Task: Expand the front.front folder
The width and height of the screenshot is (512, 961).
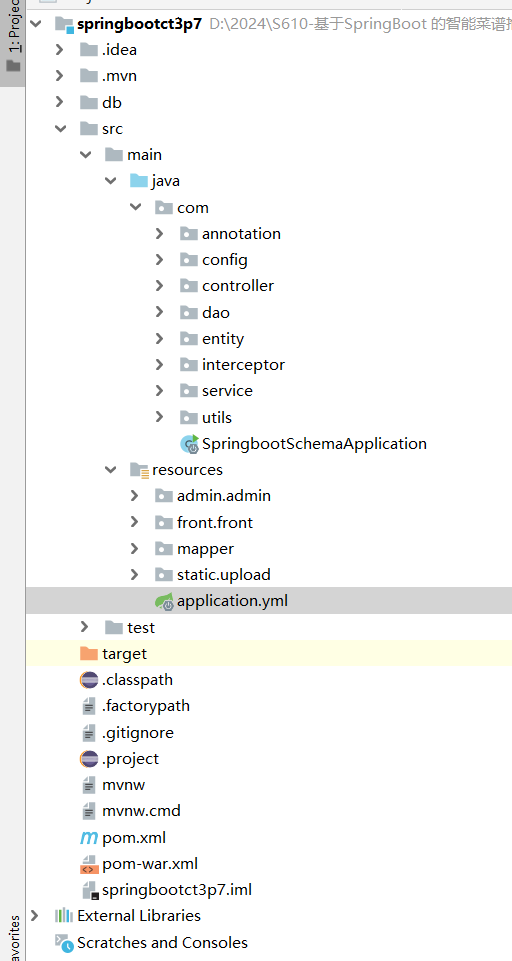Action: point(134,522)
